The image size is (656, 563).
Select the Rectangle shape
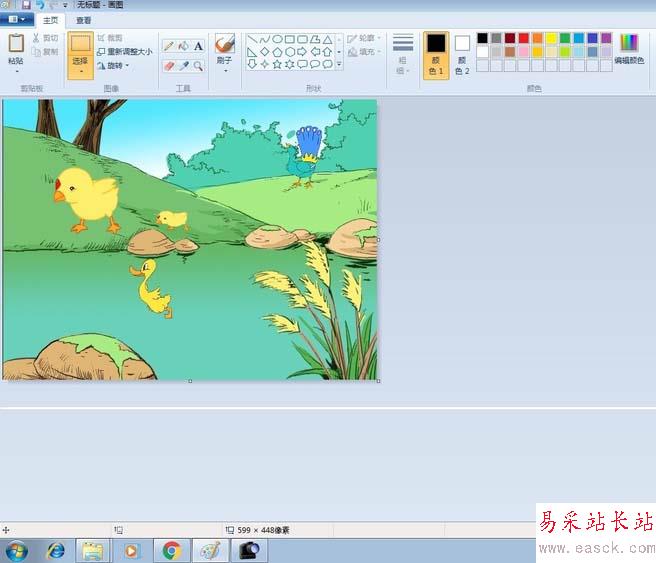290,39
